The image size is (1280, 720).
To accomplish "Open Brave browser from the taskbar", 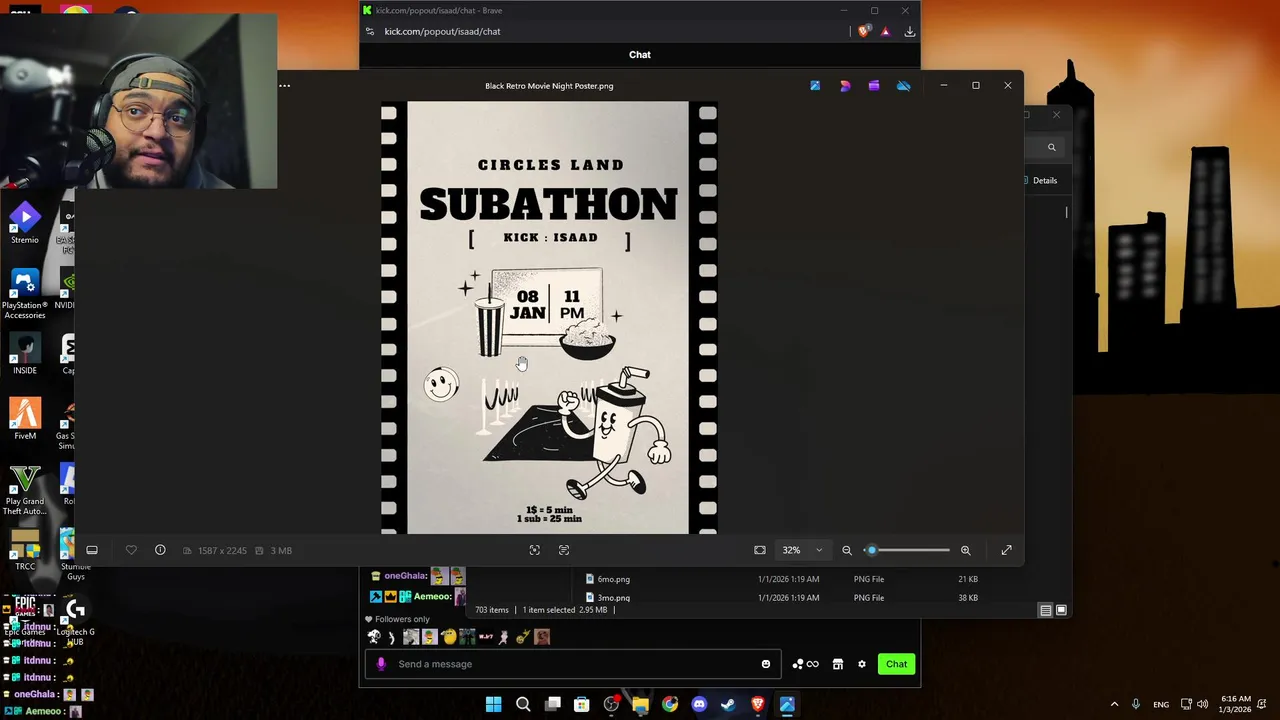I will 758,705.
